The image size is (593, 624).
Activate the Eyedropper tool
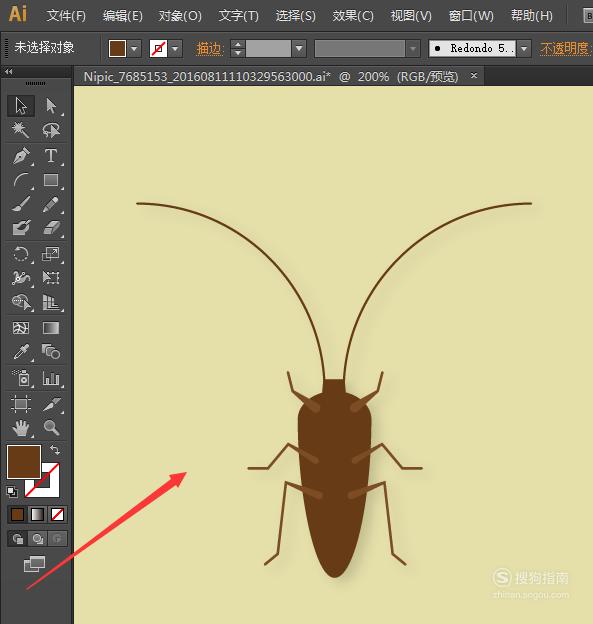[21, 352]
